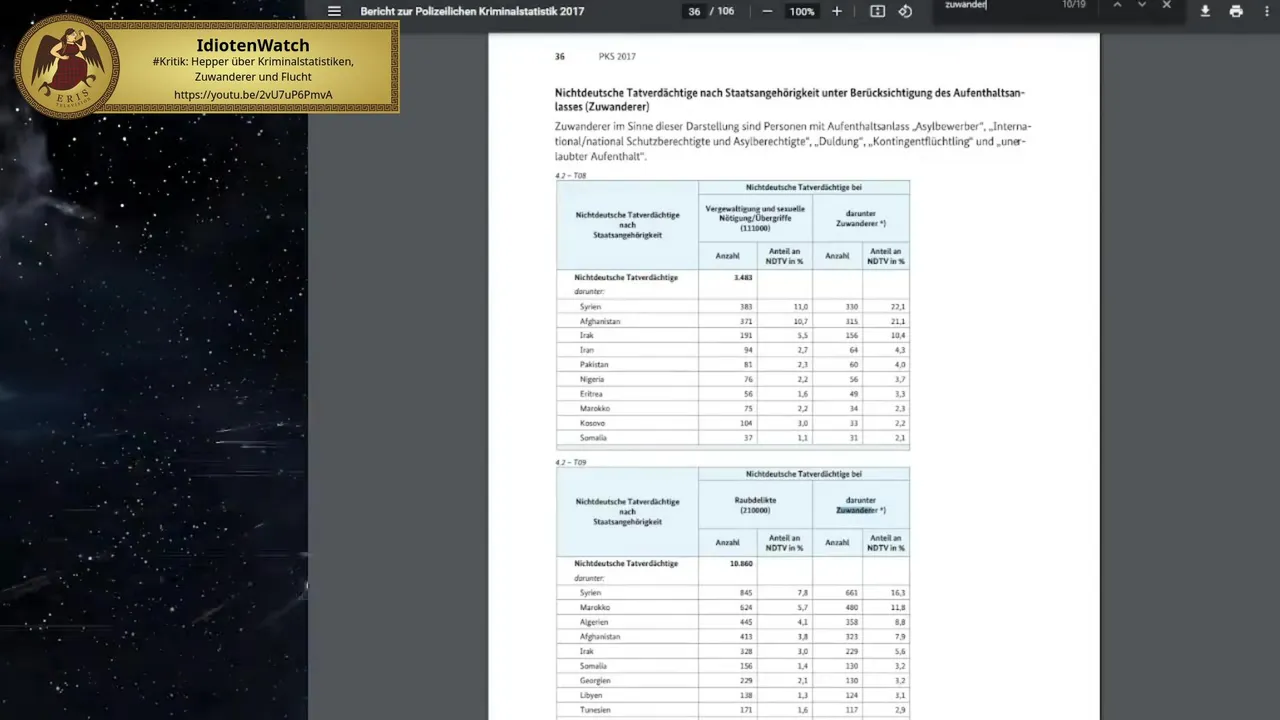The width and height of the screenshot is (1280, 720).
Task: Click the 100% zoom level field
Action: 801,11
